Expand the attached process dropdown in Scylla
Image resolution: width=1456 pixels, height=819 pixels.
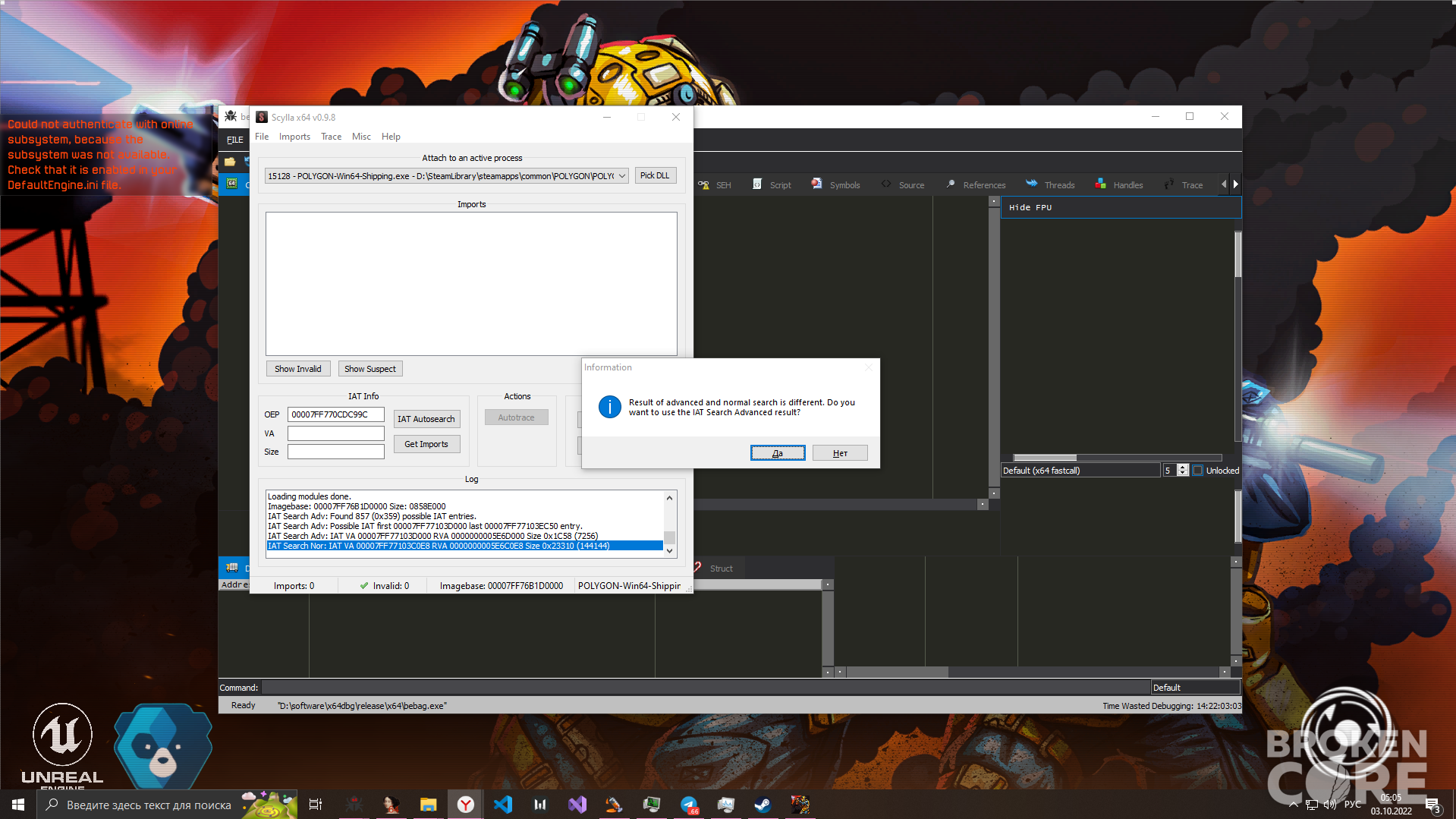pyautogui.click(x=621, y=176)
